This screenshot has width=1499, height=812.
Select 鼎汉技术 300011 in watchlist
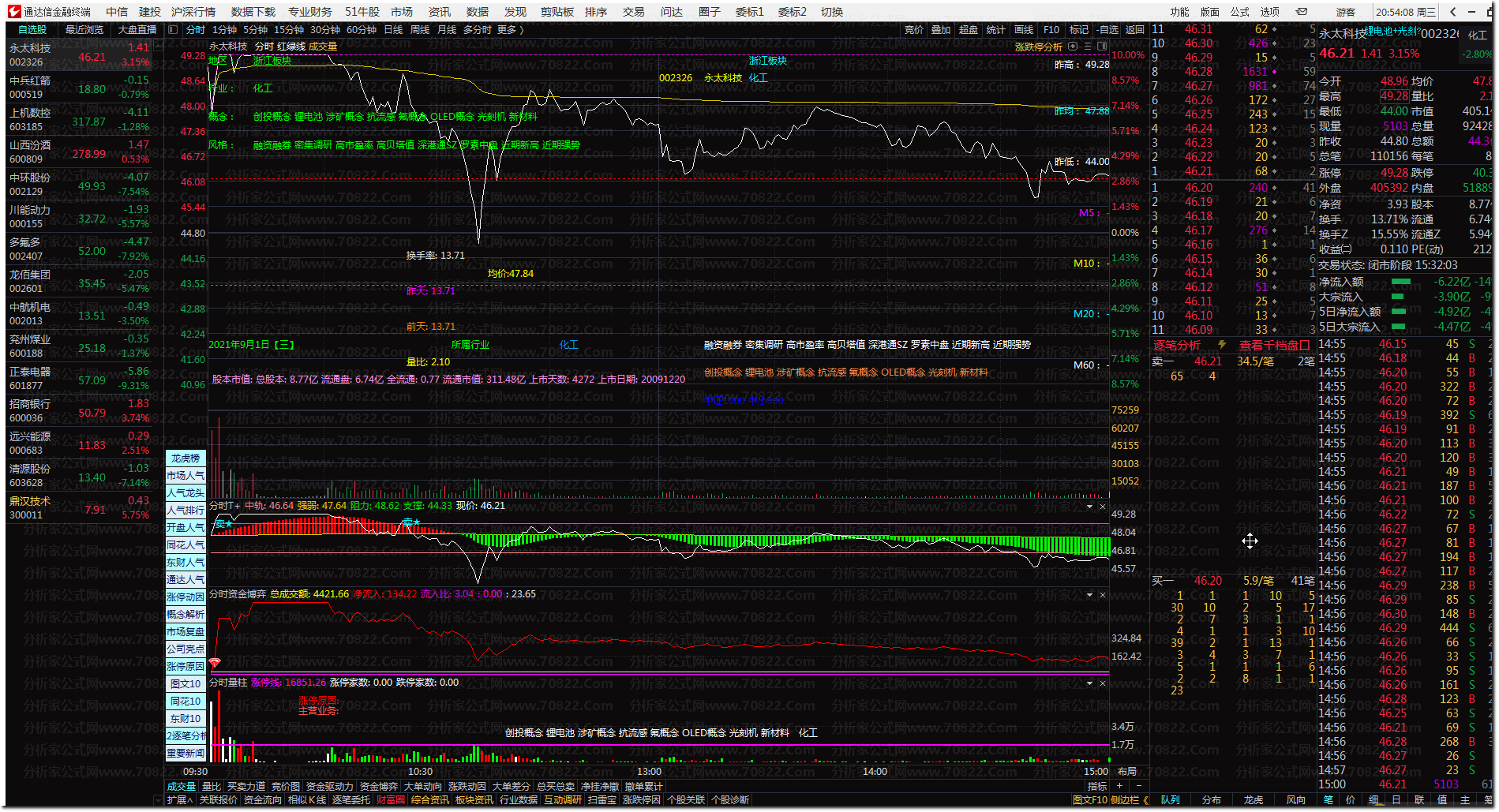tap(79, 507)
